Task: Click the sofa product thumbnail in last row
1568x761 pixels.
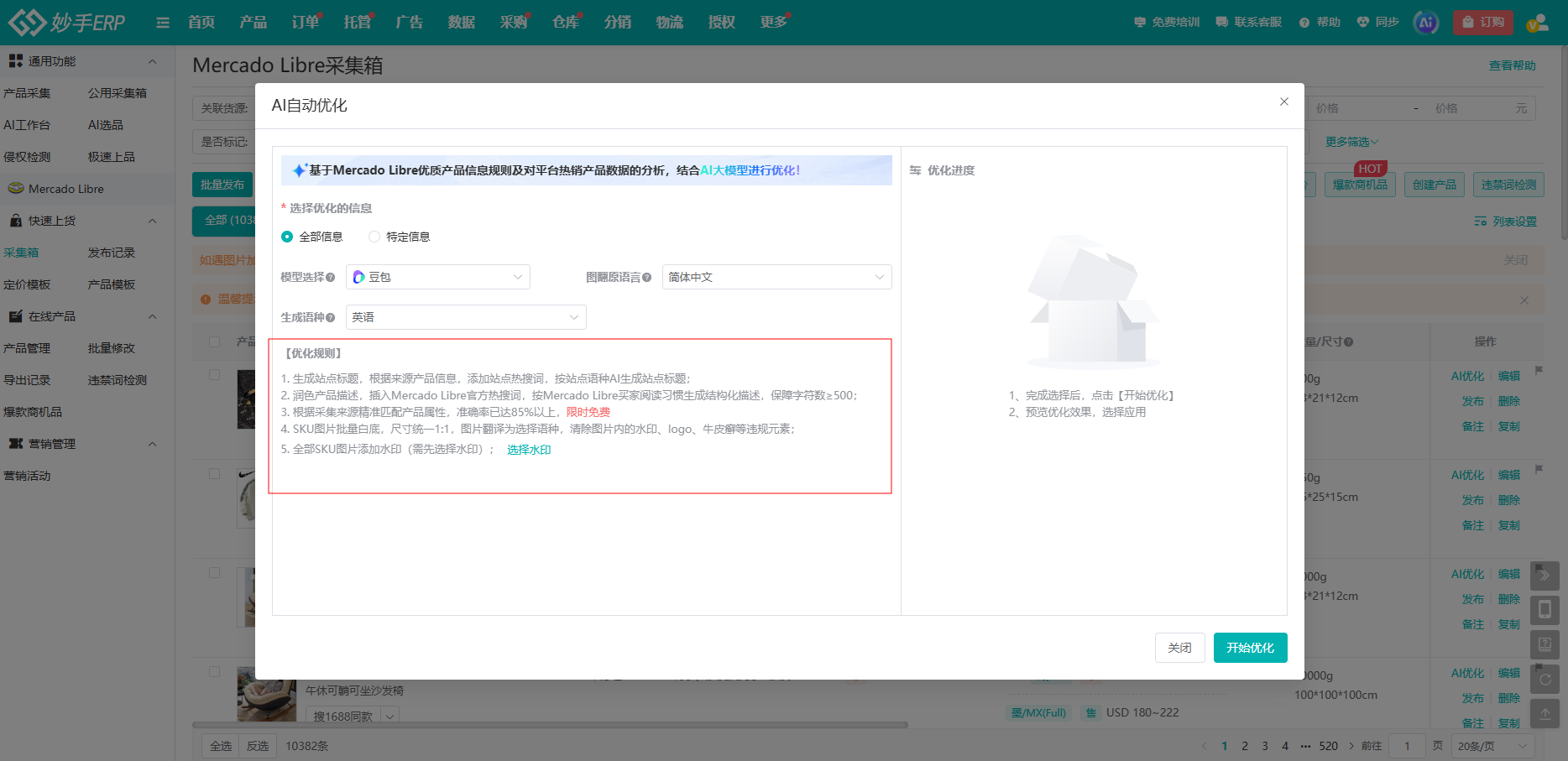Action: point(267,695)
